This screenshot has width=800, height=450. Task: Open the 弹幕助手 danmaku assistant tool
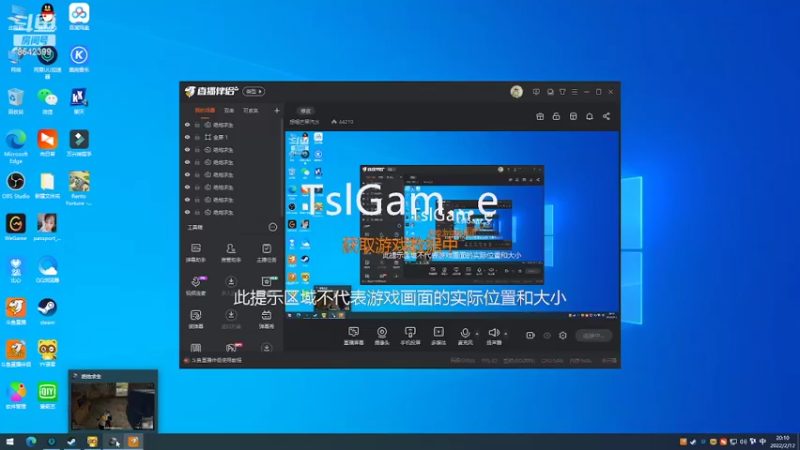pos(196,253)
